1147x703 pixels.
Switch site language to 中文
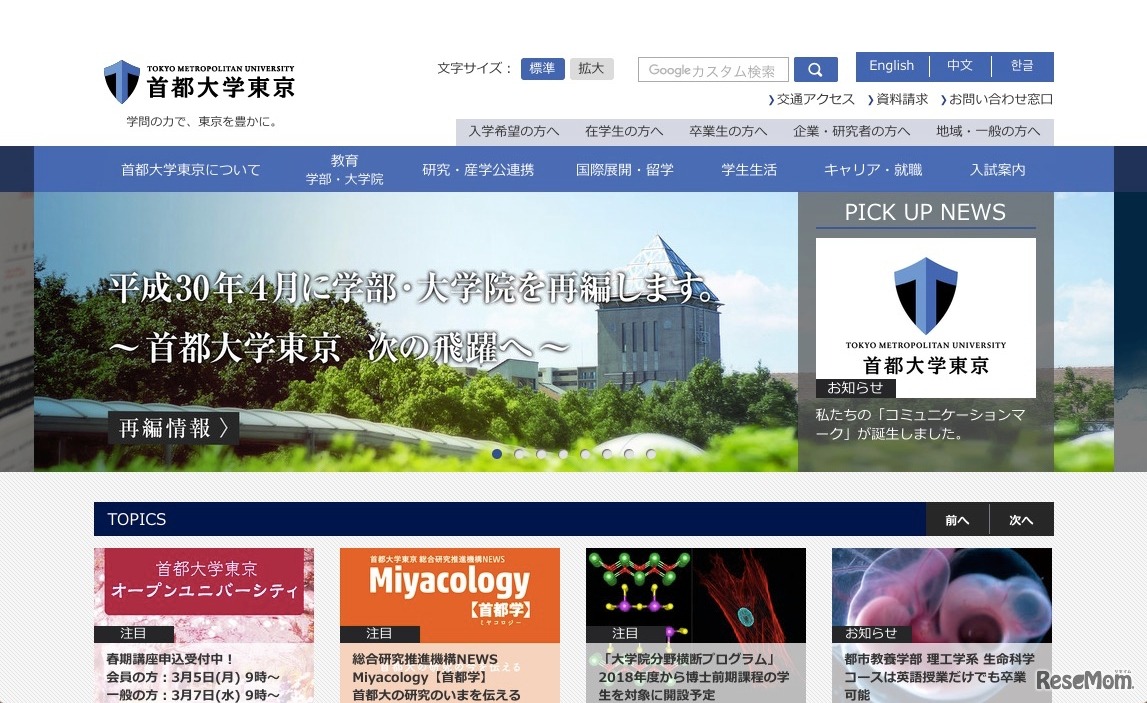tap(960, 66)
